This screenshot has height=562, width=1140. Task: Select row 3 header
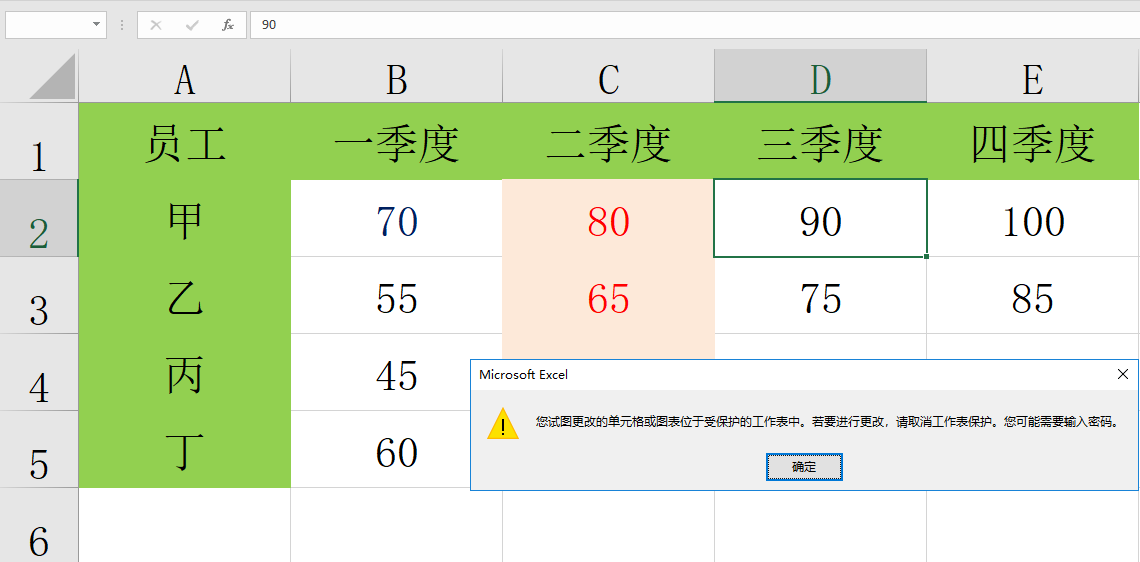(x=39, y=295)
